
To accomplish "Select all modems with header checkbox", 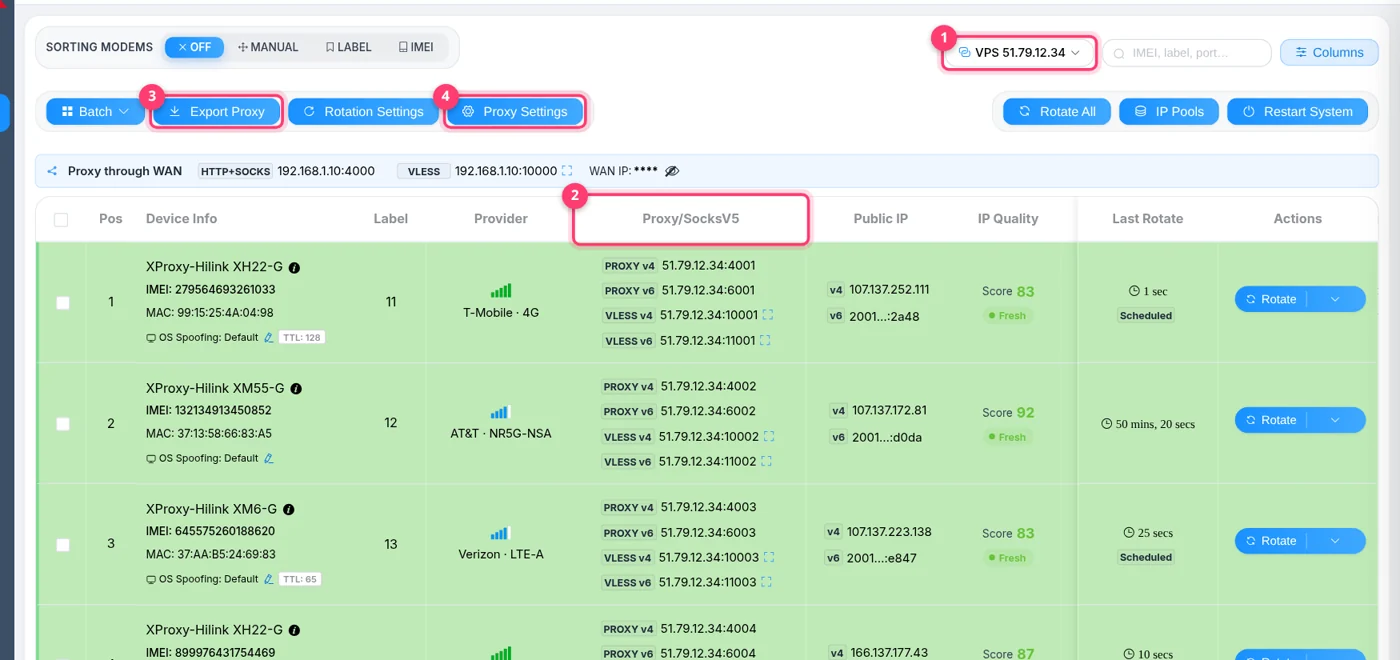I will coord(61,219).
